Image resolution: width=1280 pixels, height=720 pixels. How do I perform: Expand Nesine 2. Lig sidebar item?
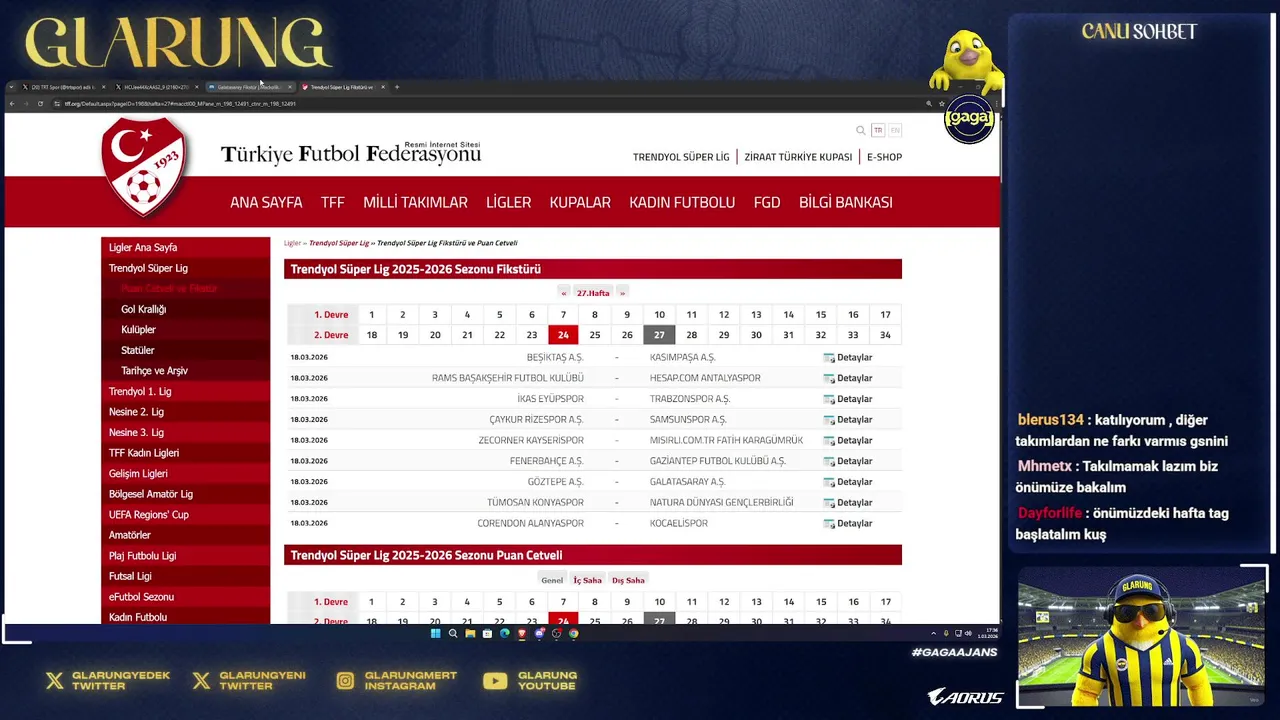click(185, 412)
